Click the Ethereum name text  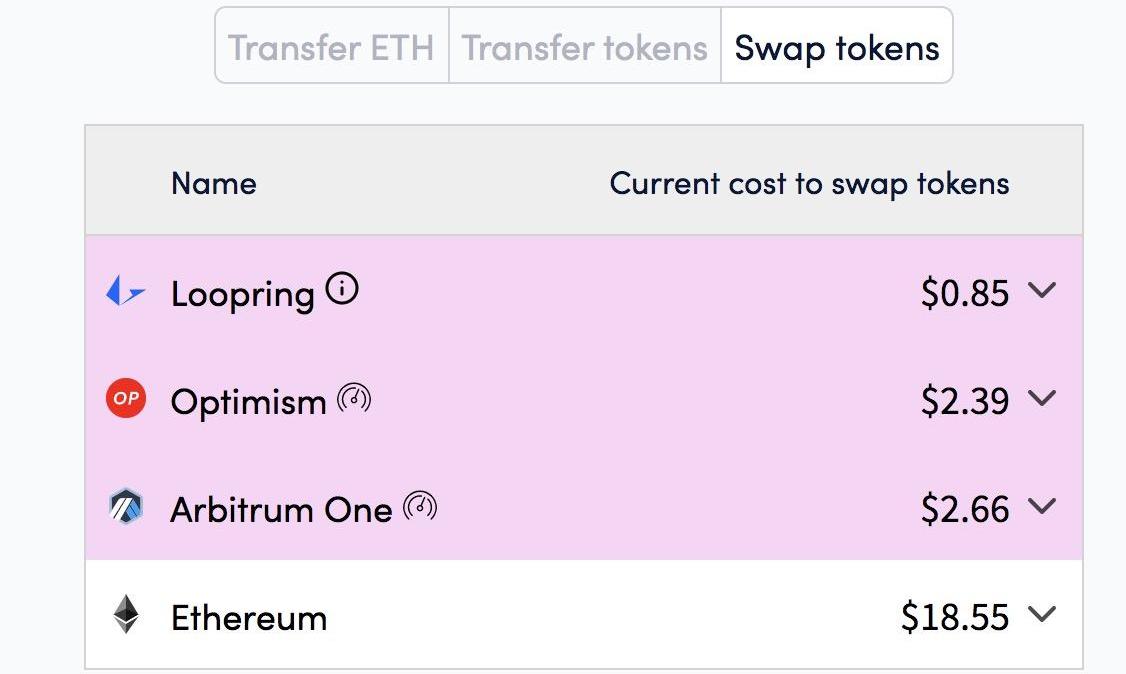[249, 618]
